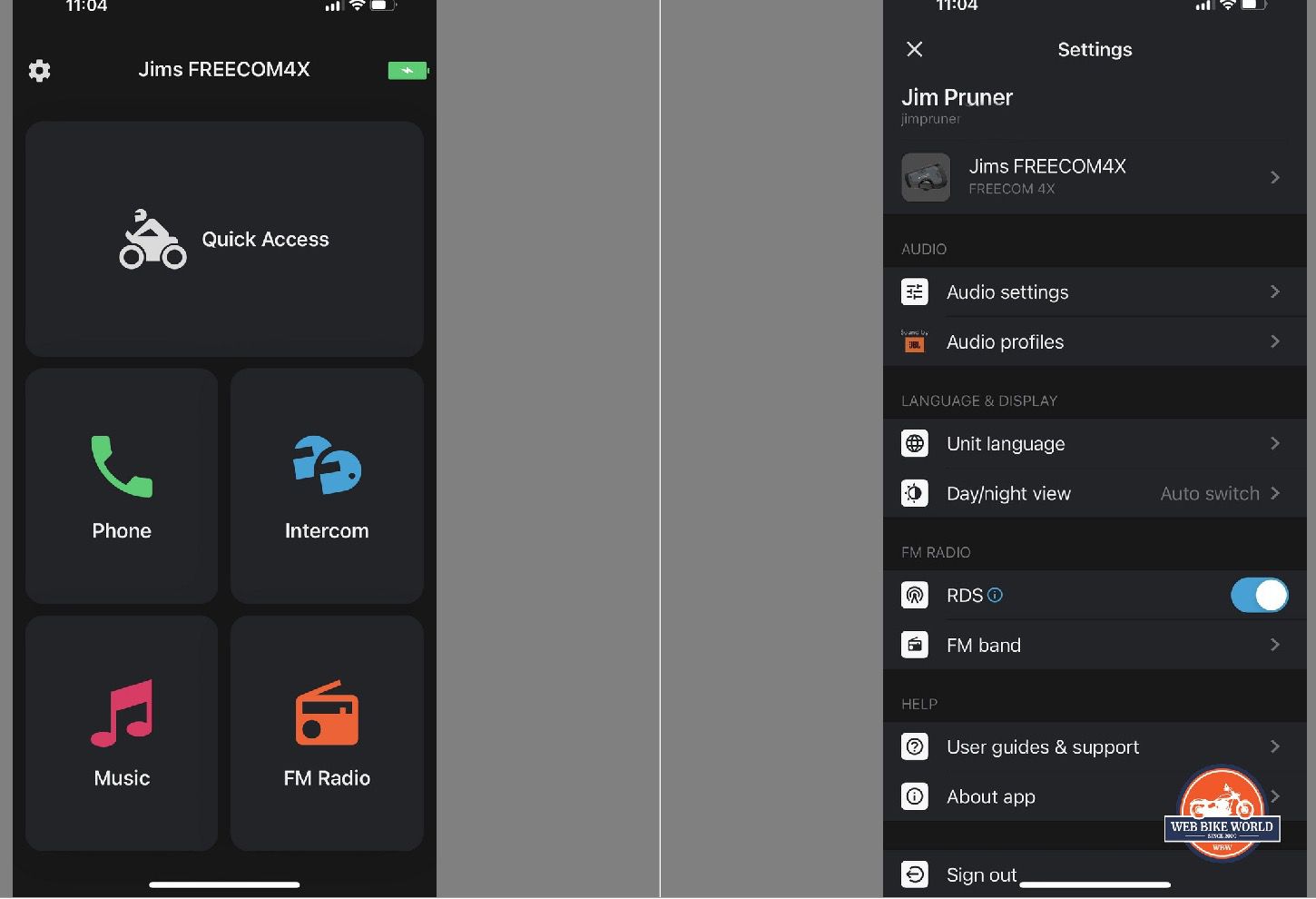Tap the FREECOM 4X model subtitle
This screenshot has height=899, width=1316.
click(x=1011, y=189)
